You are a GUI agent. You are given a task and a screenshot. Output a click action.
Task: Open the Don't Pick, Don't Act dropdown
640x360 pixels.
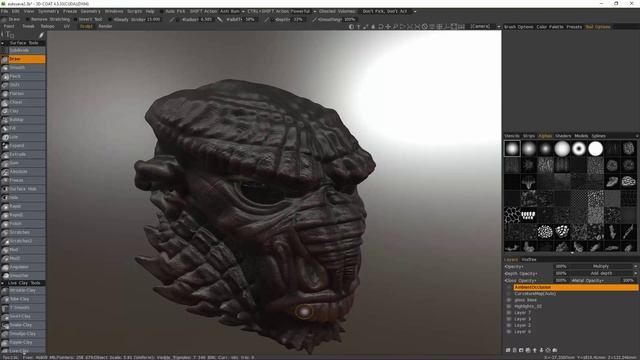click(x=389, y=11)
